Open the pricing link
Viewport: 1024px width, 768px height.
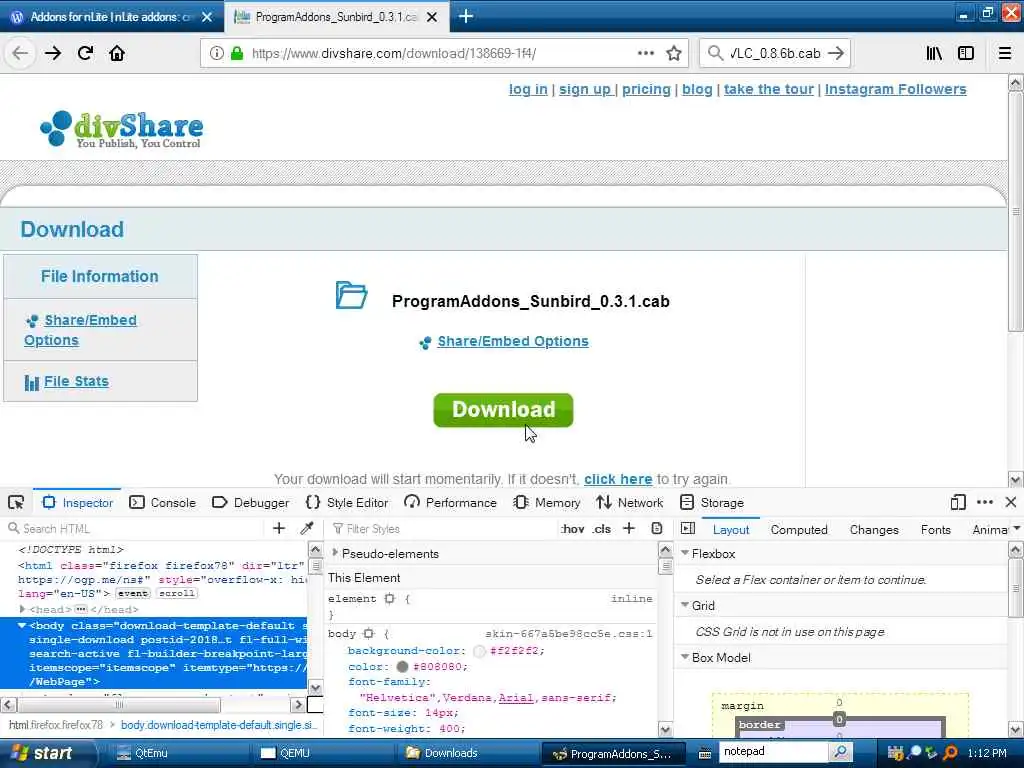coord(646,89)
